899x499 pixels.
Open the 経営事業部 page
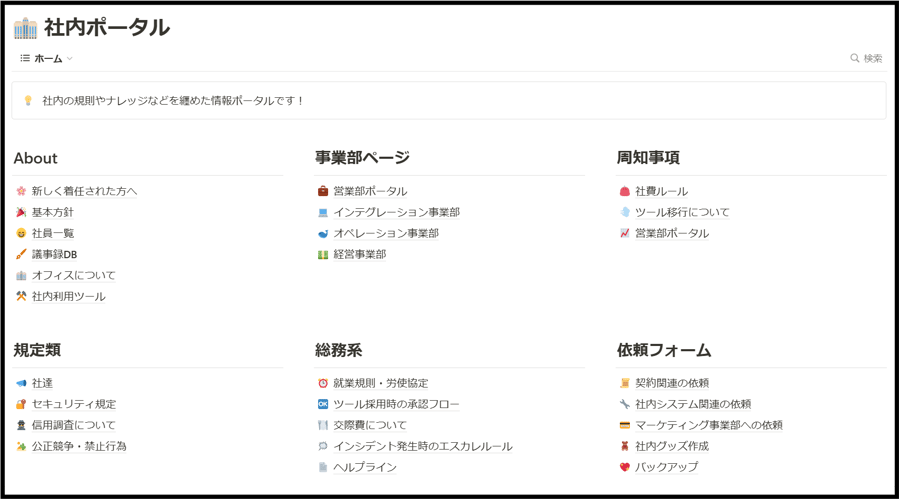(x=360, y=254)
